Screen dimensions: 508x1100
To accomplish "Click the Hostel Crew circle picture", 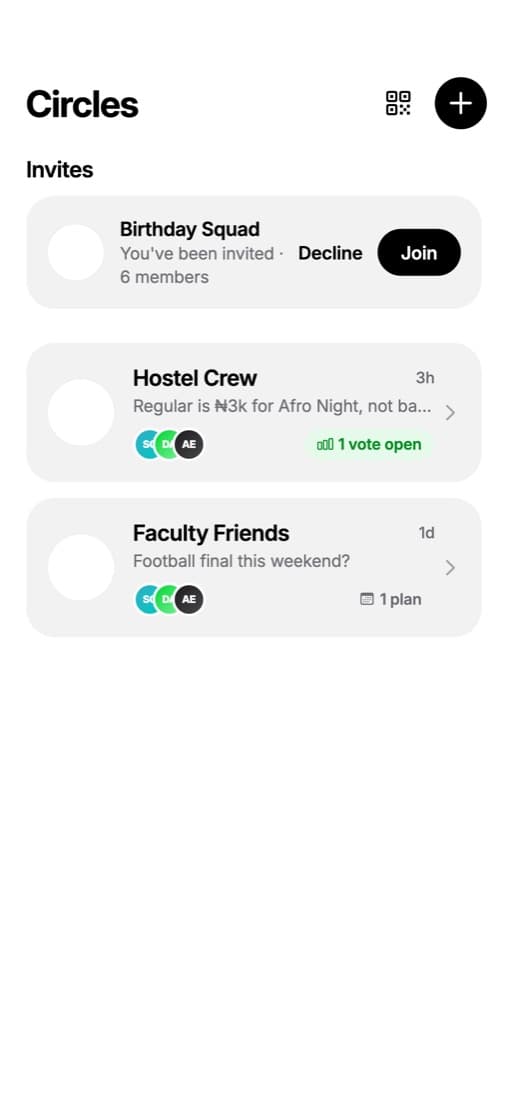I will pyautogui.click(x=81, y=412).
